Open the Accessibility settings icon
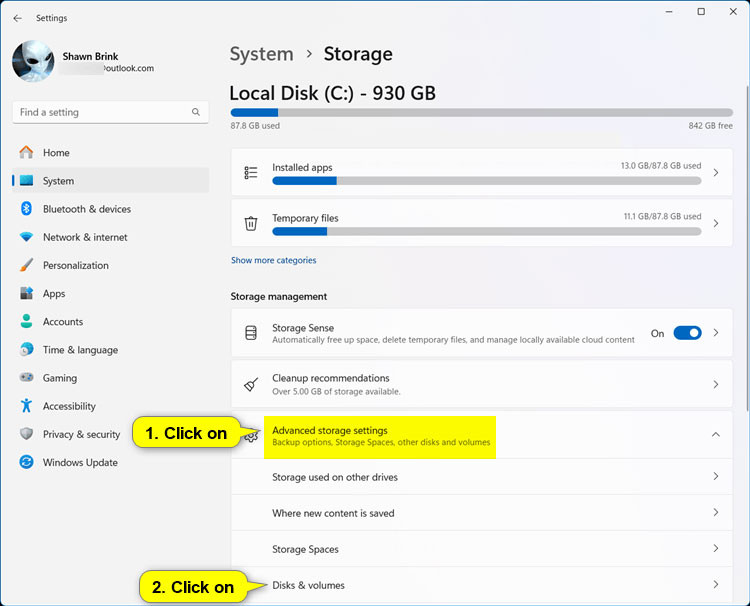This screenshot has width=750, height=606. (x=26, y=406)
